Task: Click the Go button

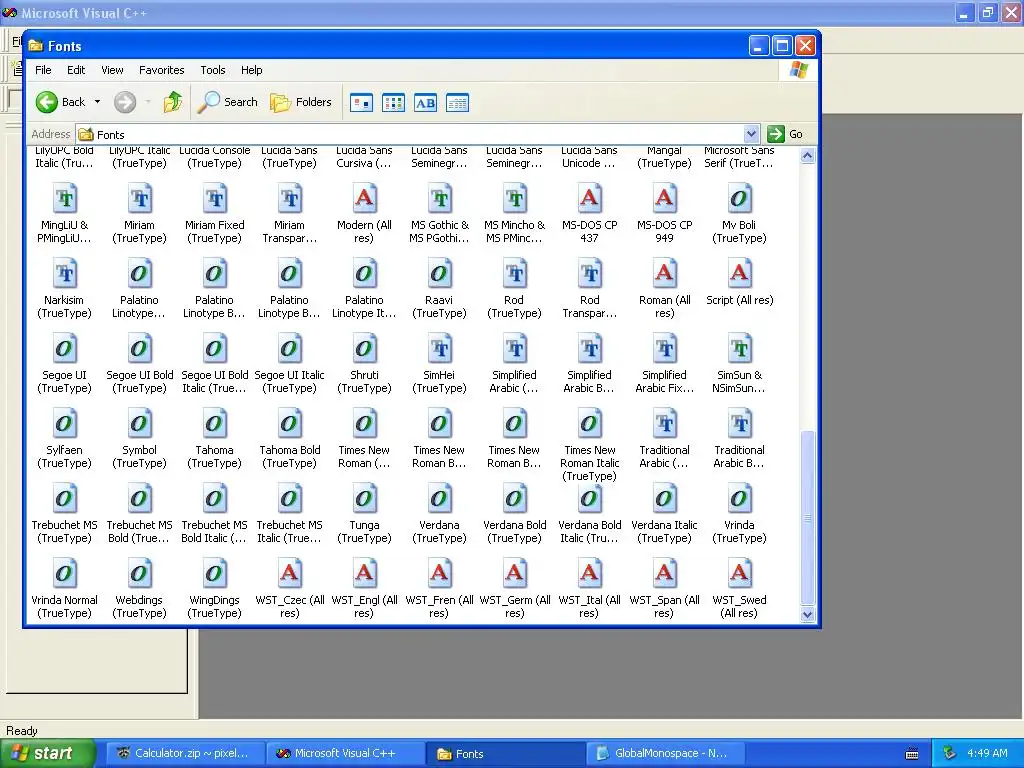Action: [786, 134]
